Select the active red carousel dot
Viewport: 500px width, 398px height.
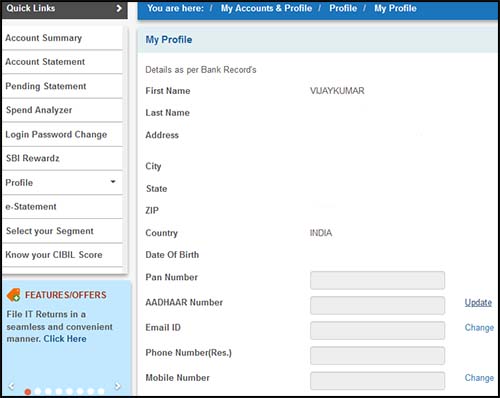click(28, 392)
